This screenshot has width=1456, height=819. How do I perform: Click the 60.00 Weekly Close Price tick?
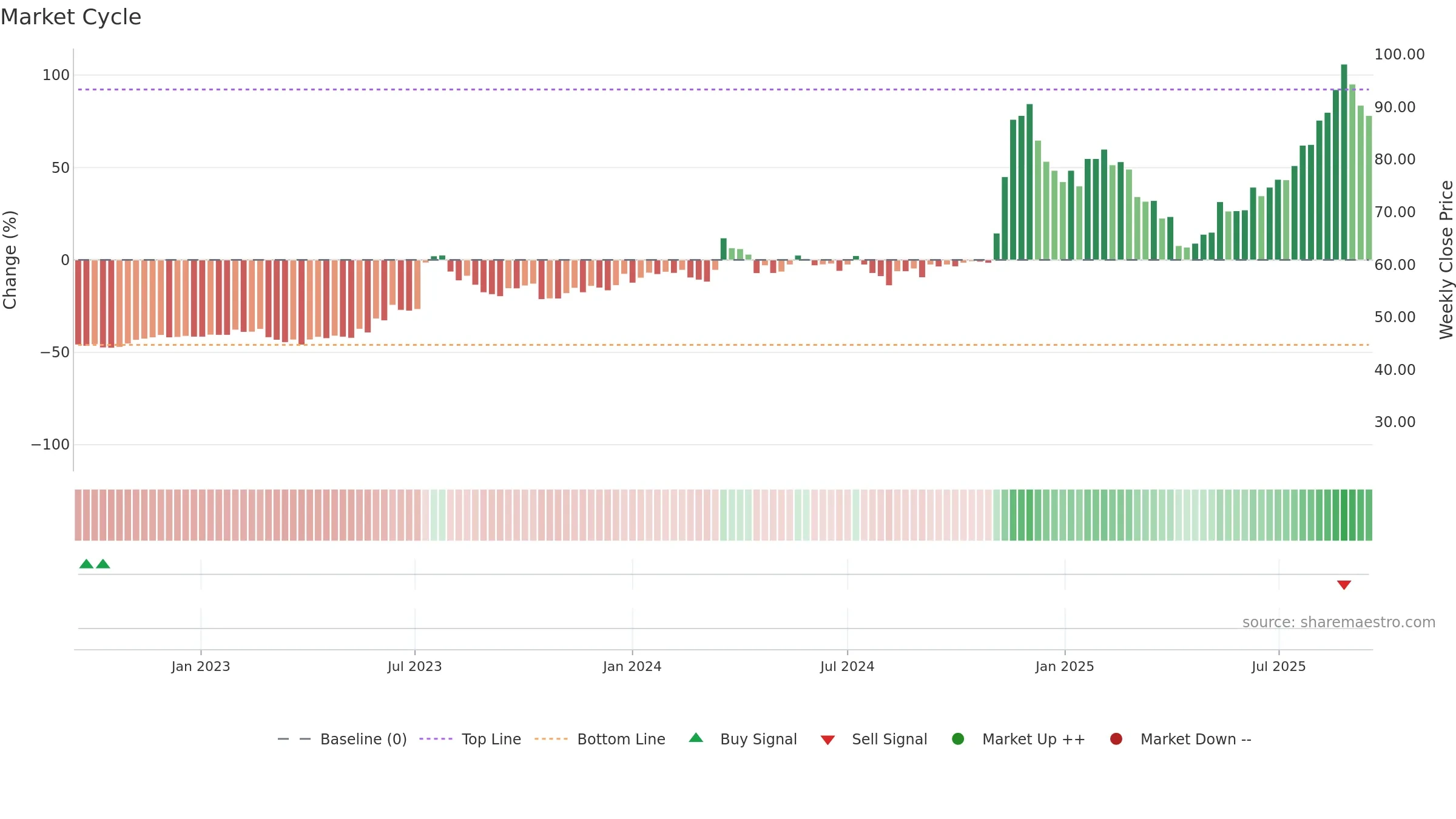pyautogui.click(x=1395, y=265)
